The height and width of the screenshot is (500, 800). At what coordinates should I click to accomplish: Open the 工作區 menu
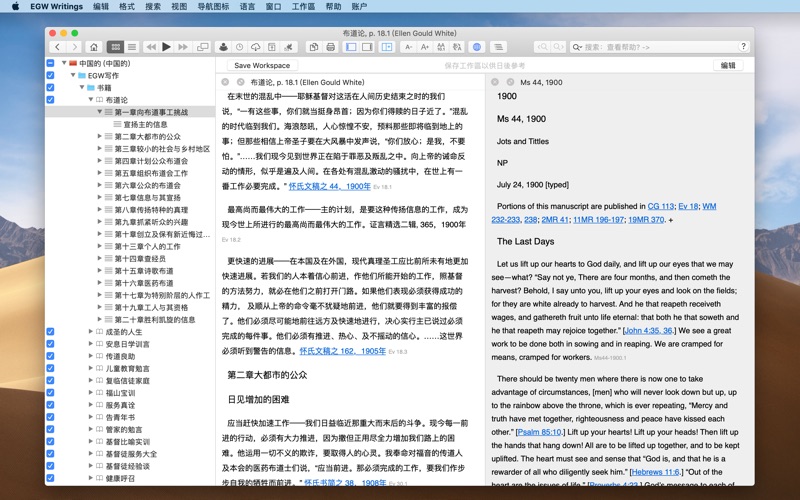(x=304, y=6)
